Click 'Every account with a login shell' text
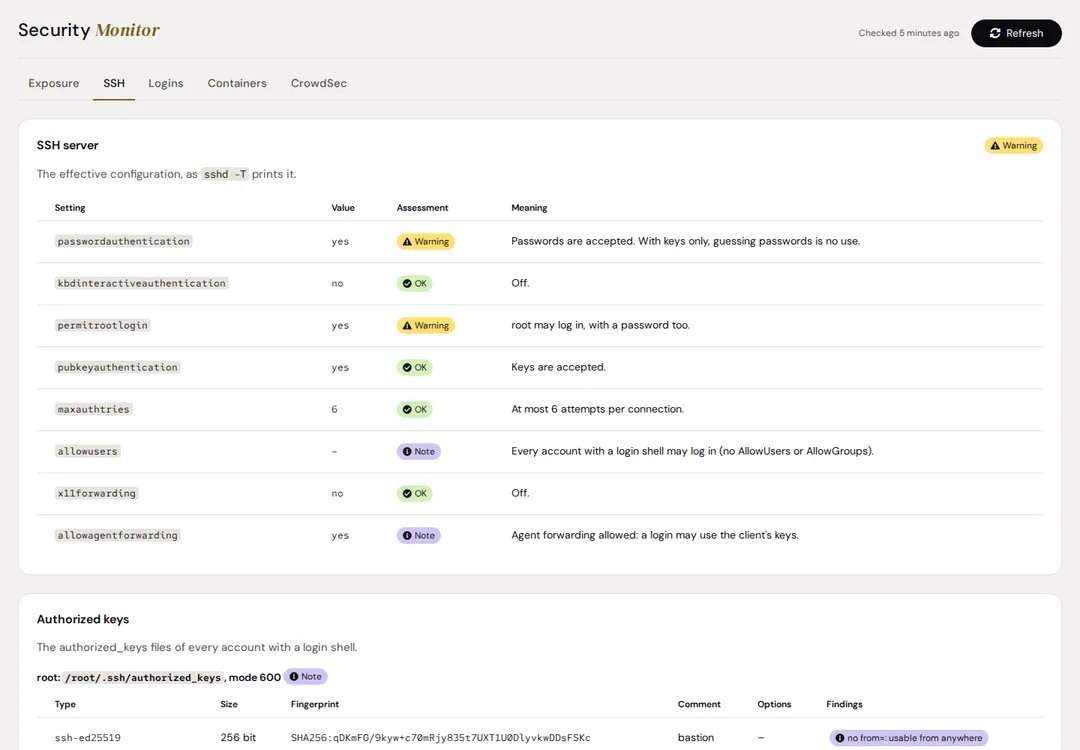Image resolution: width=1080 pixels, height=750 pixels. [x=692, y=452]
